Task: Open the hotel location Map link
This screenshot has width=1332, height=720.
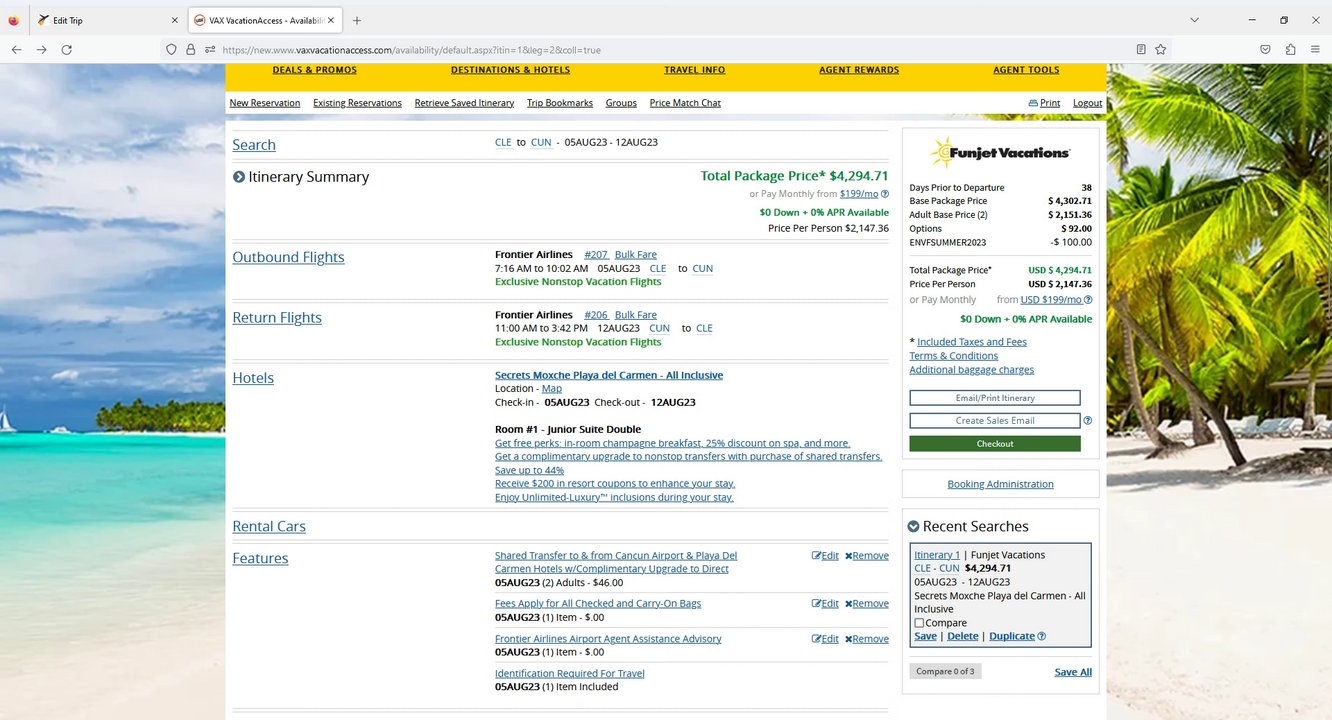Action: coord(551,389)
